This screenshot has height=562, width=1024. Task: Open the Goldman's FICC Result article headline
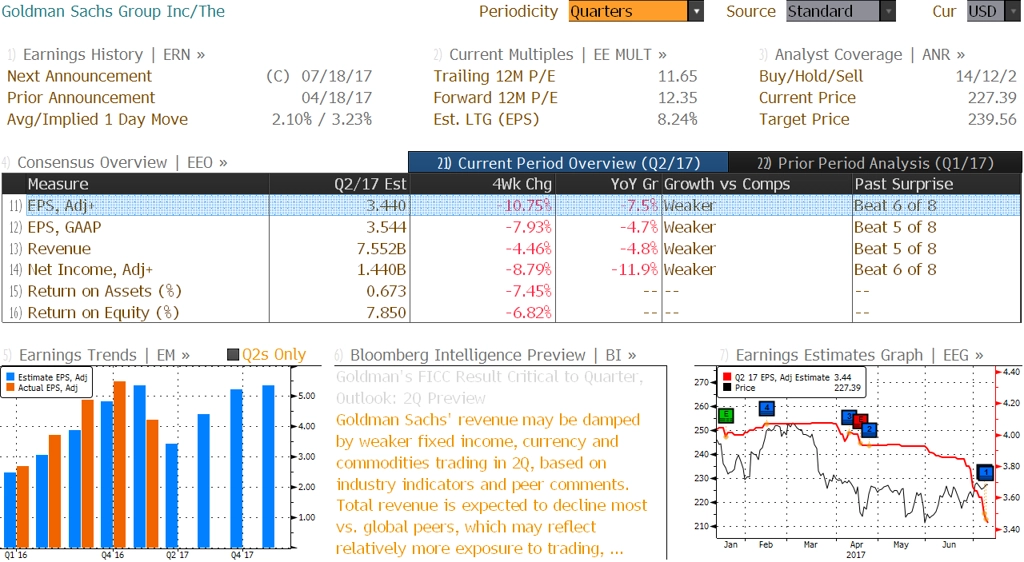489,387
